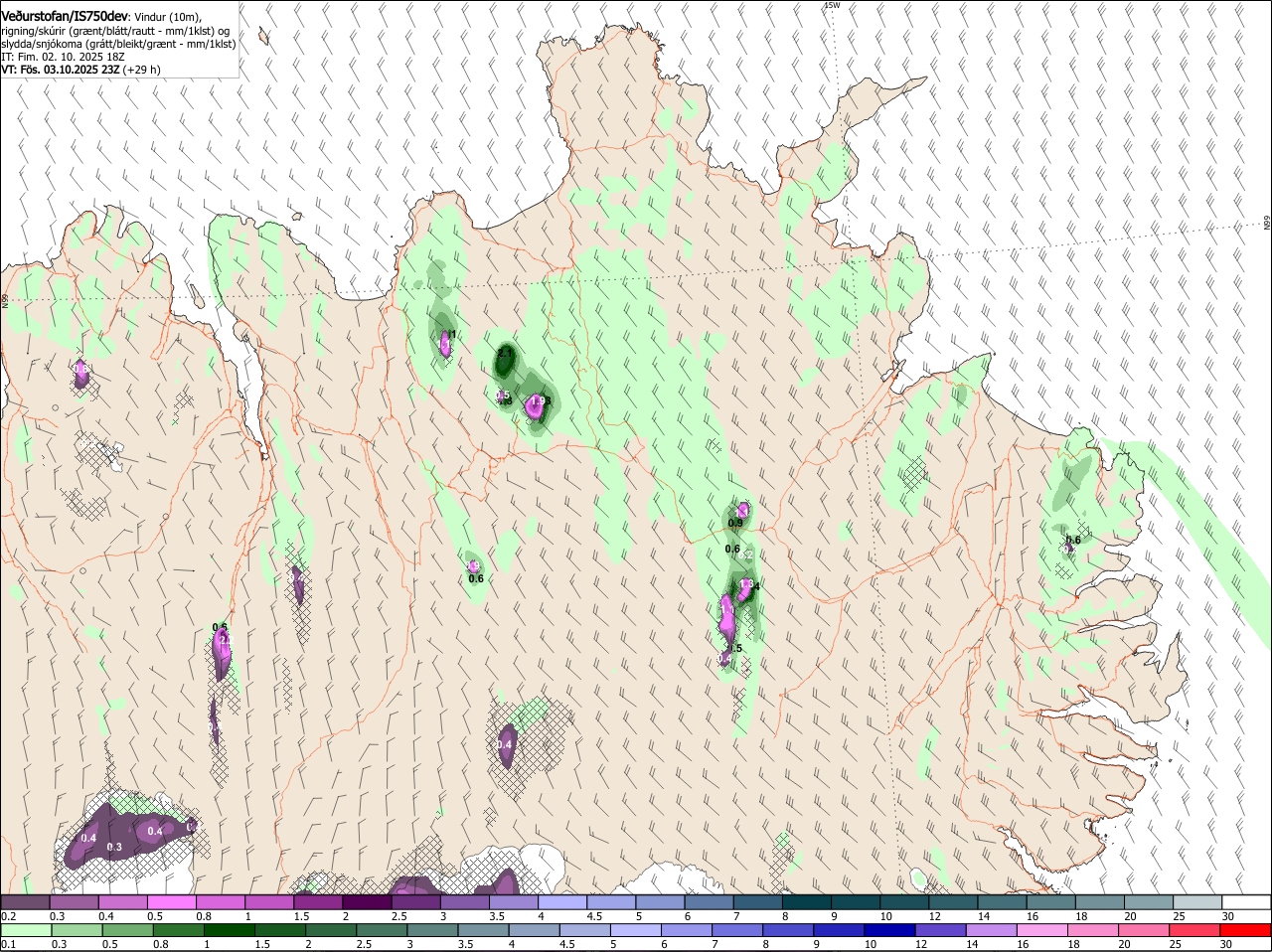Click the white 30 swatch in upper legend row
This screenshot has width=1272, height=952.
coord(1246,902)
